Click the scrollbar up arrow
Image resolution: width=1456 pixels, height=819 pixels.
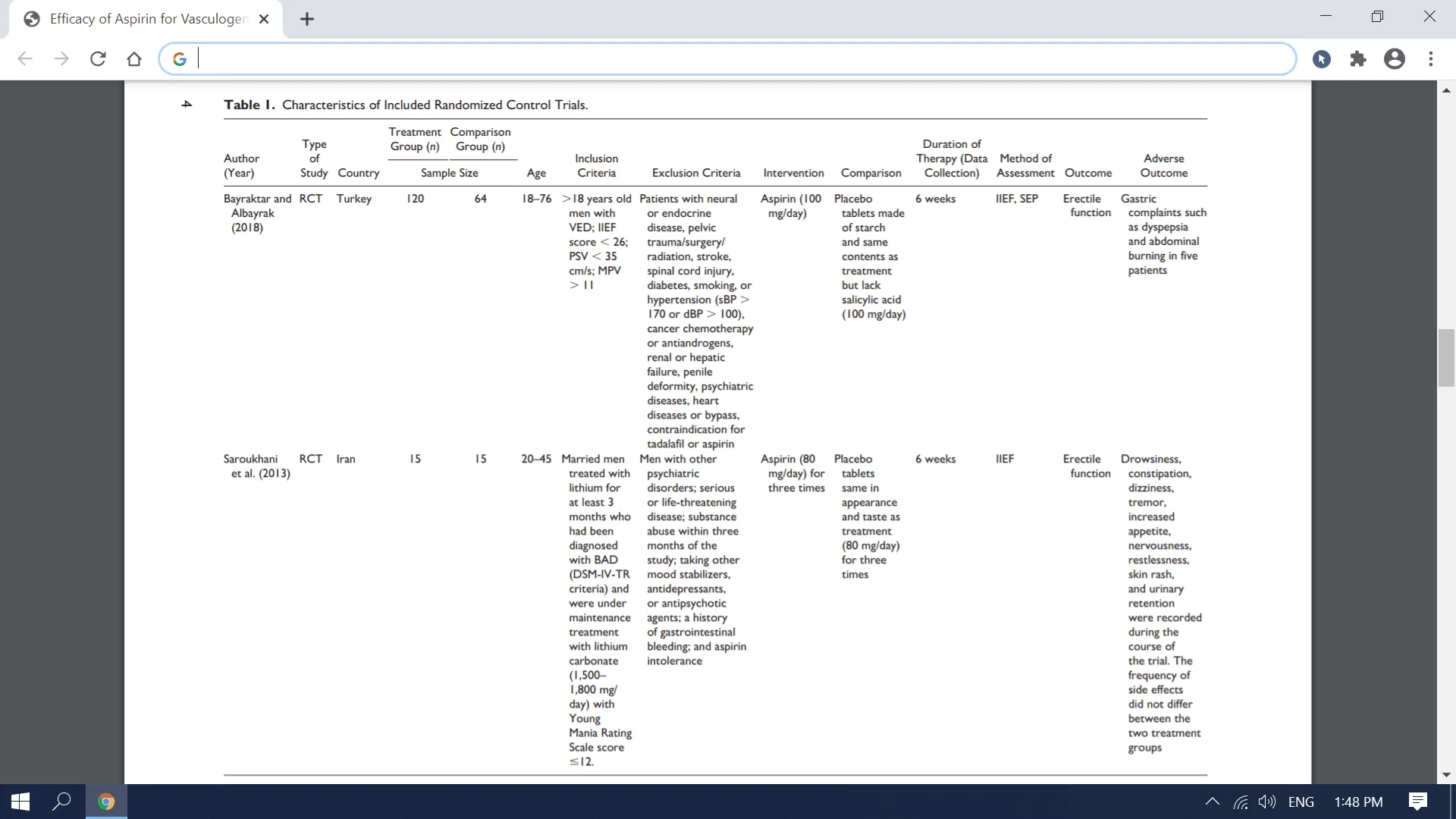click(x=1447, y=89)
